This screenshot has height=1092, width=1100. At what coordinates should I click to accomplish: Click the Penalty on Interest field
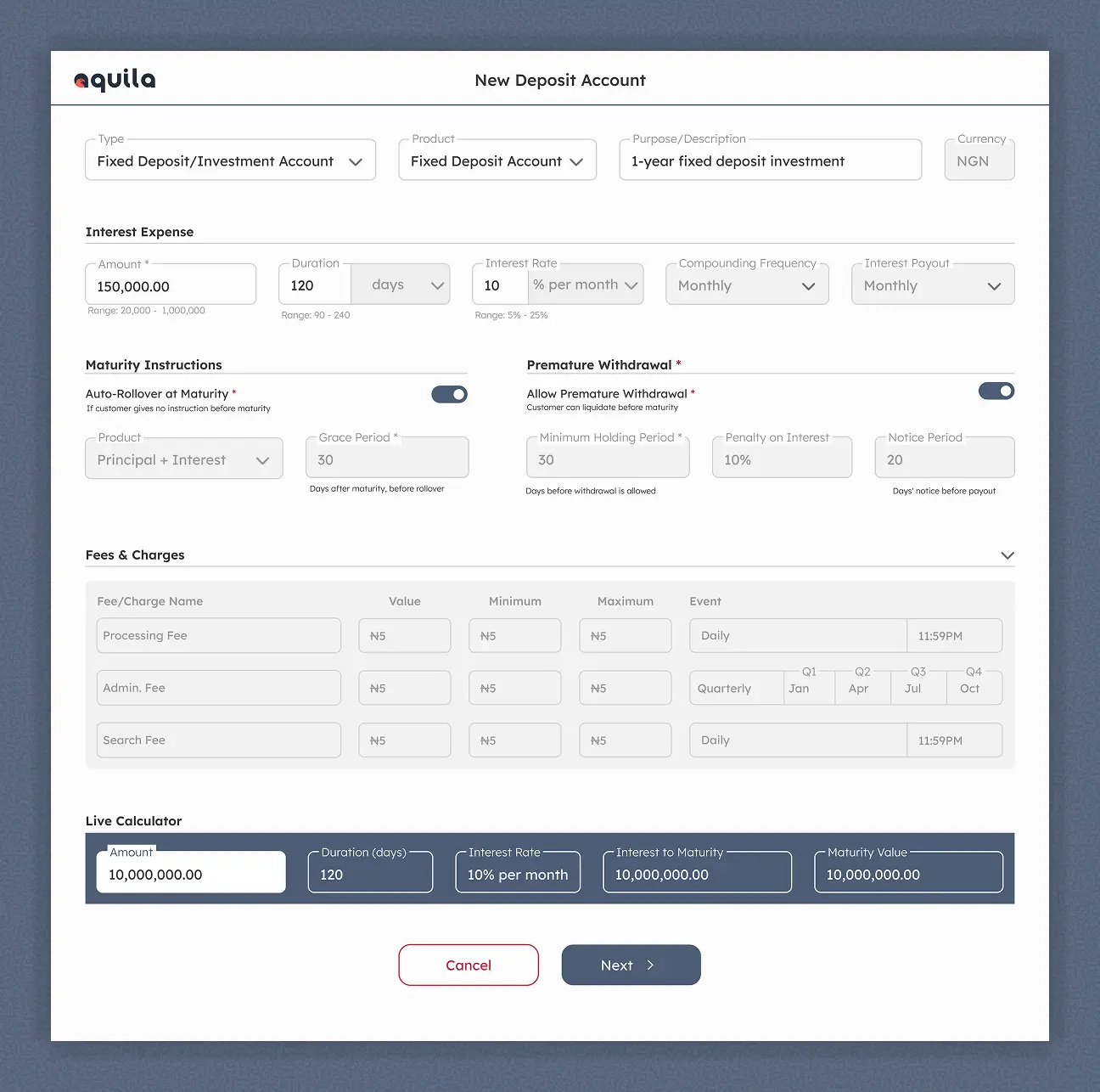pyautogui.click(x=782, y=459)
